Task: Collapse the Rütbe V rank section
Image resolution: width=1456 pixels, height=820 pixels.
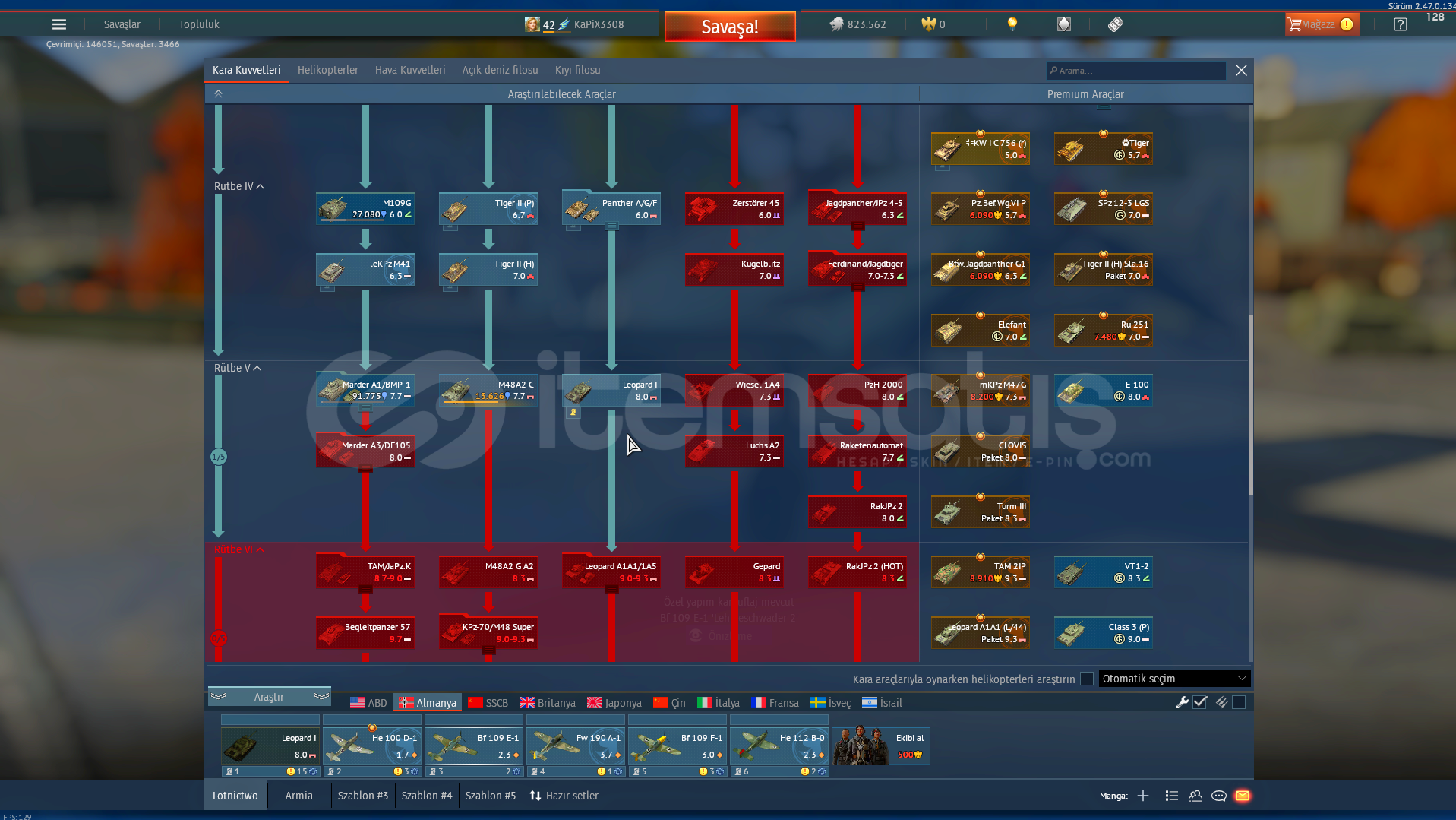Action: [237, 368]
